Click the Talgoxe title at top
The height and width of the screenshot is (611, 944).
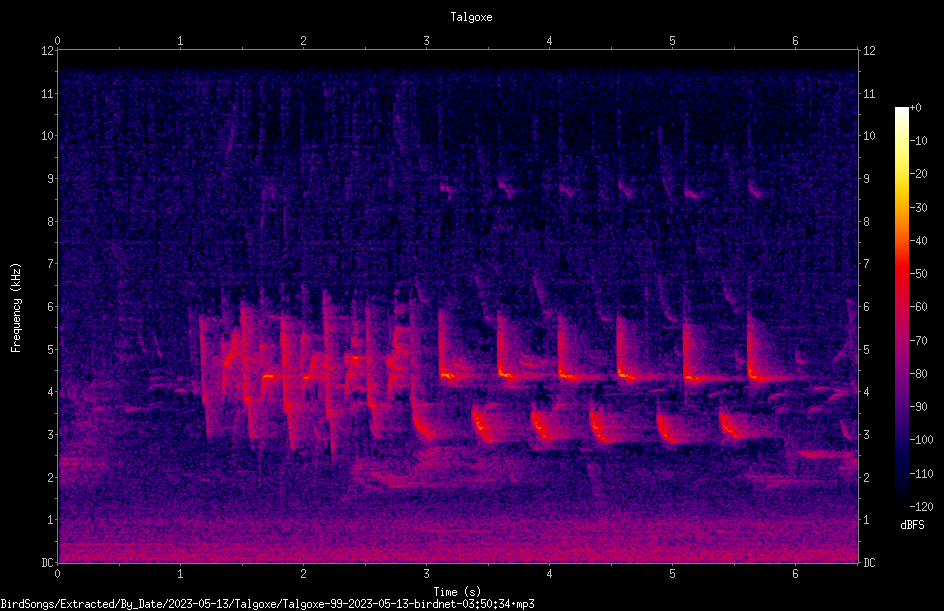471,17
